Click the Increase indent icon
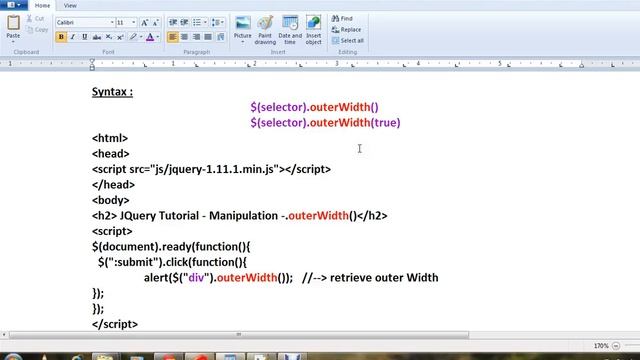 pos(184,22)
